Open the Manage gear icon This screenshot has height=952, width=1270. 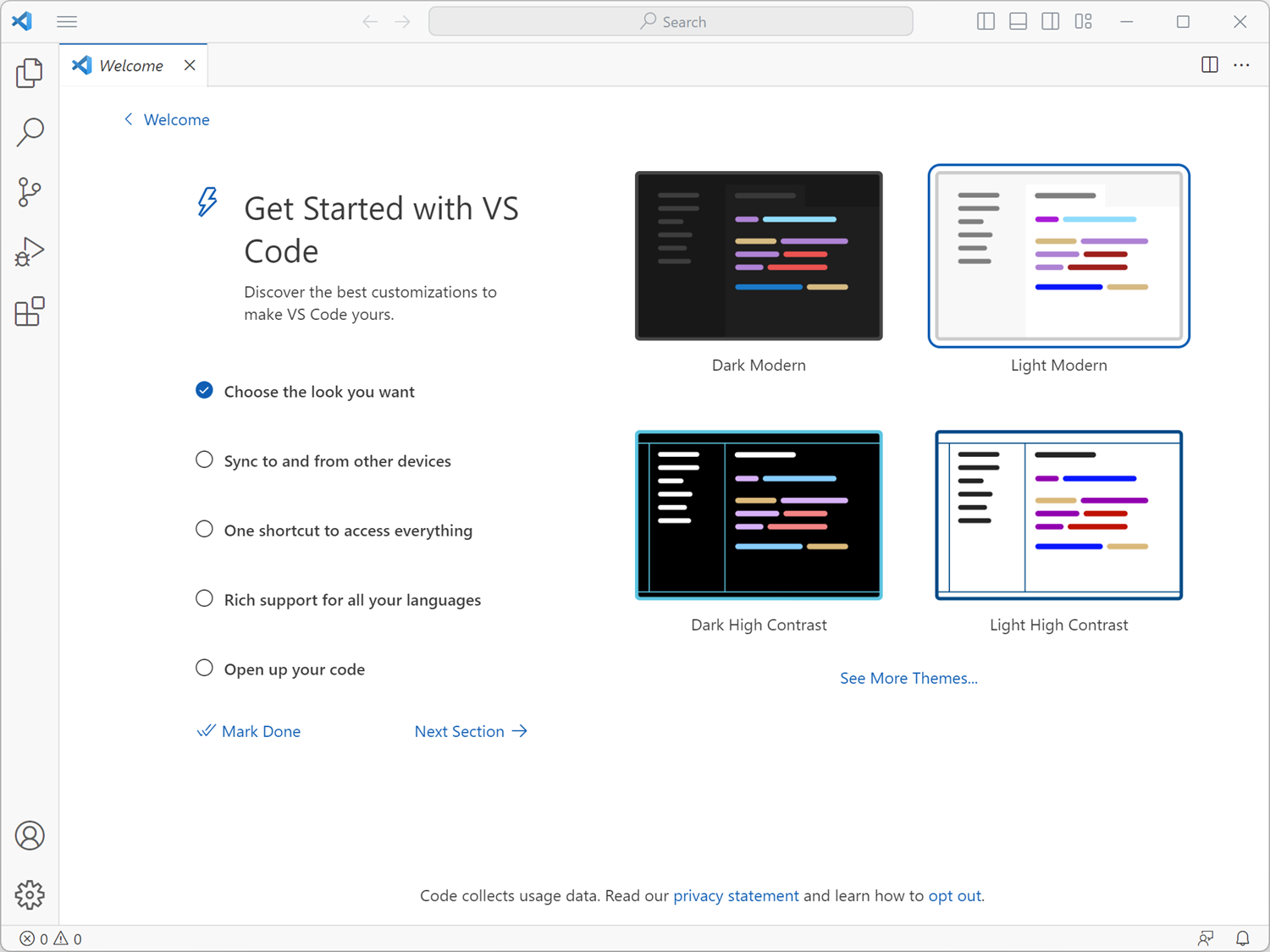point(30,894)
